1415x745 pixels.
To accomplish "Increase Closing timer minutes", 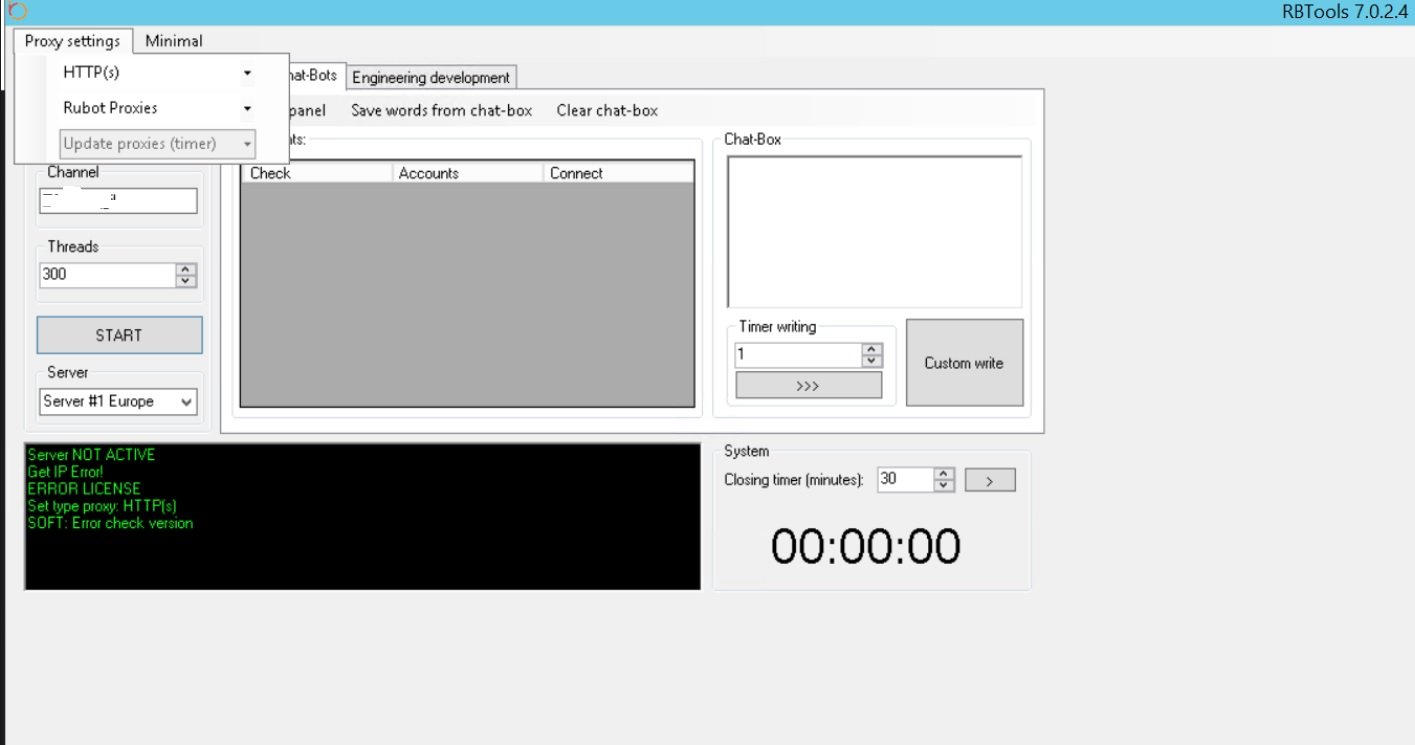I will (944, 474).
